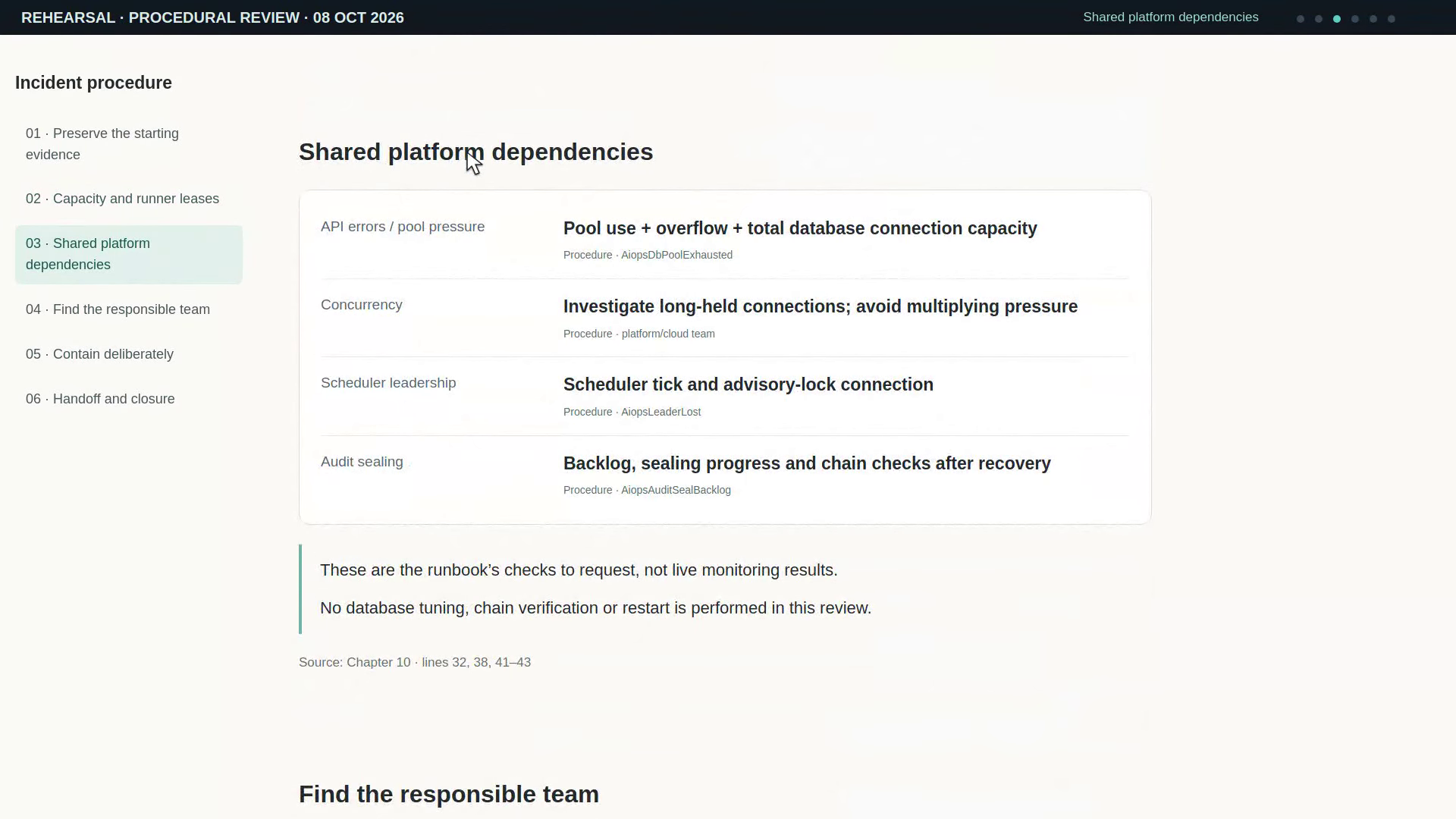Jump to 04 Find the responsible team
The image size is (1456, 819).
129,309
